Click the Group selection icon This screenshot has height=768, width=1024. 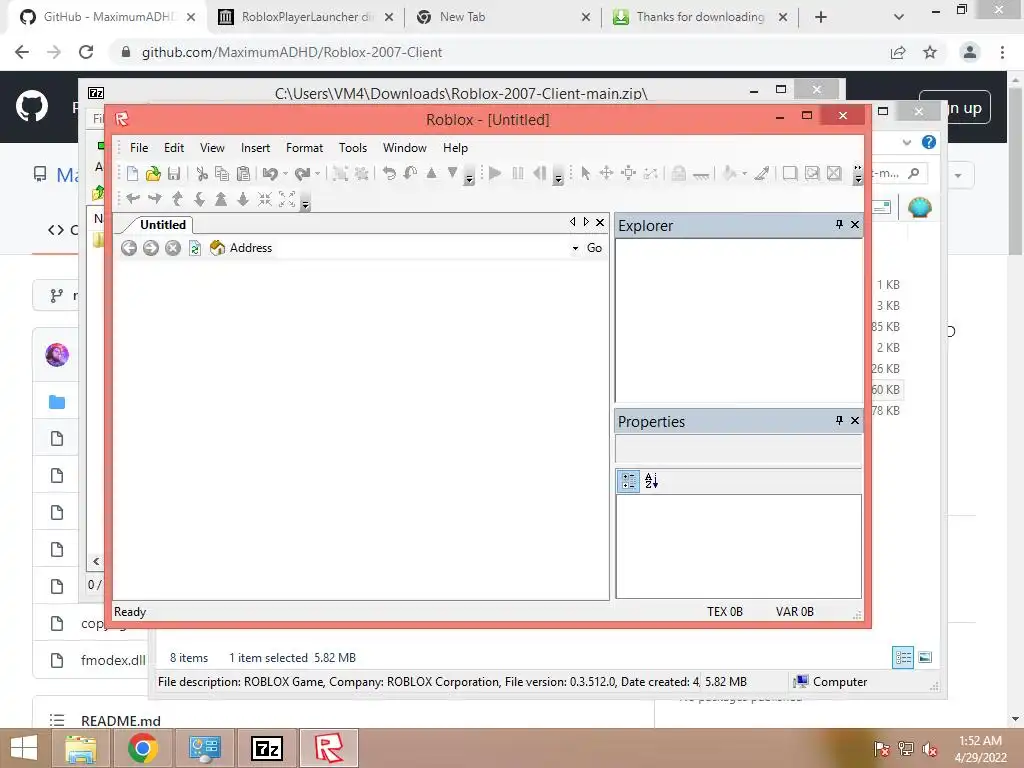coord(340,173)
